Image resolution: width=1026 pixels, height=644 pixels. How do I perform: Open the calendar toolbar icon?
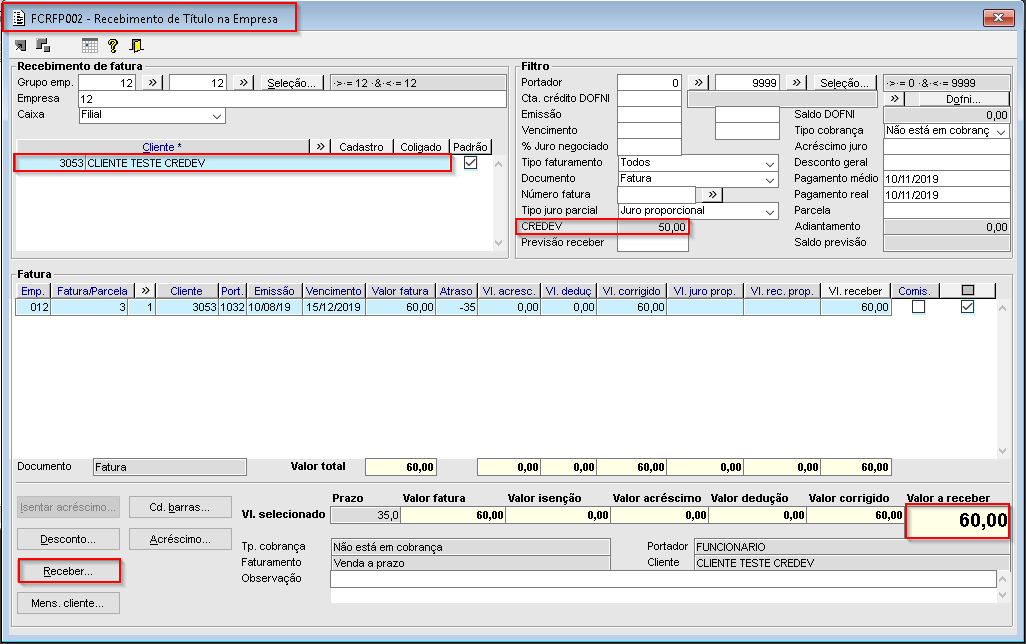[90, 45]
